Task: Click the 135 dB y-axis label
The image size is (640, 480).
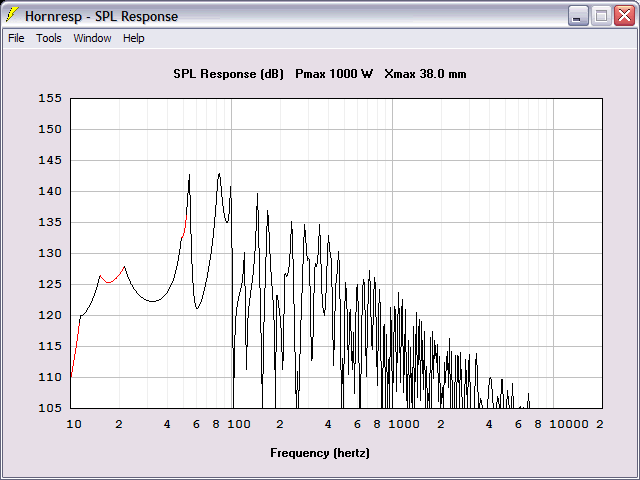Action: coord(50,222)
